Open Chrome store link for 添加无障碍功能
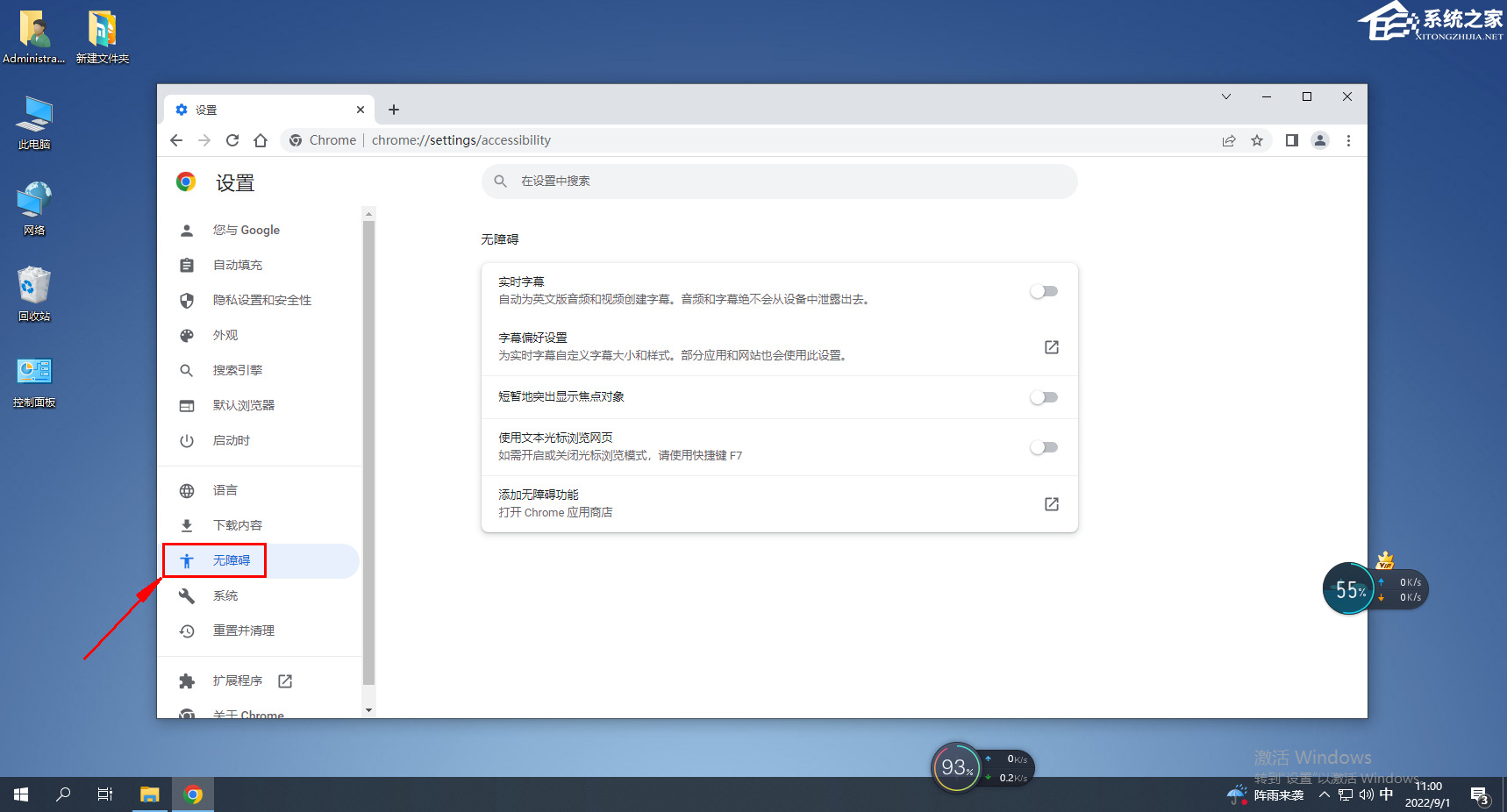This screenshot has width=1507, height=812. click(1051, 504)
